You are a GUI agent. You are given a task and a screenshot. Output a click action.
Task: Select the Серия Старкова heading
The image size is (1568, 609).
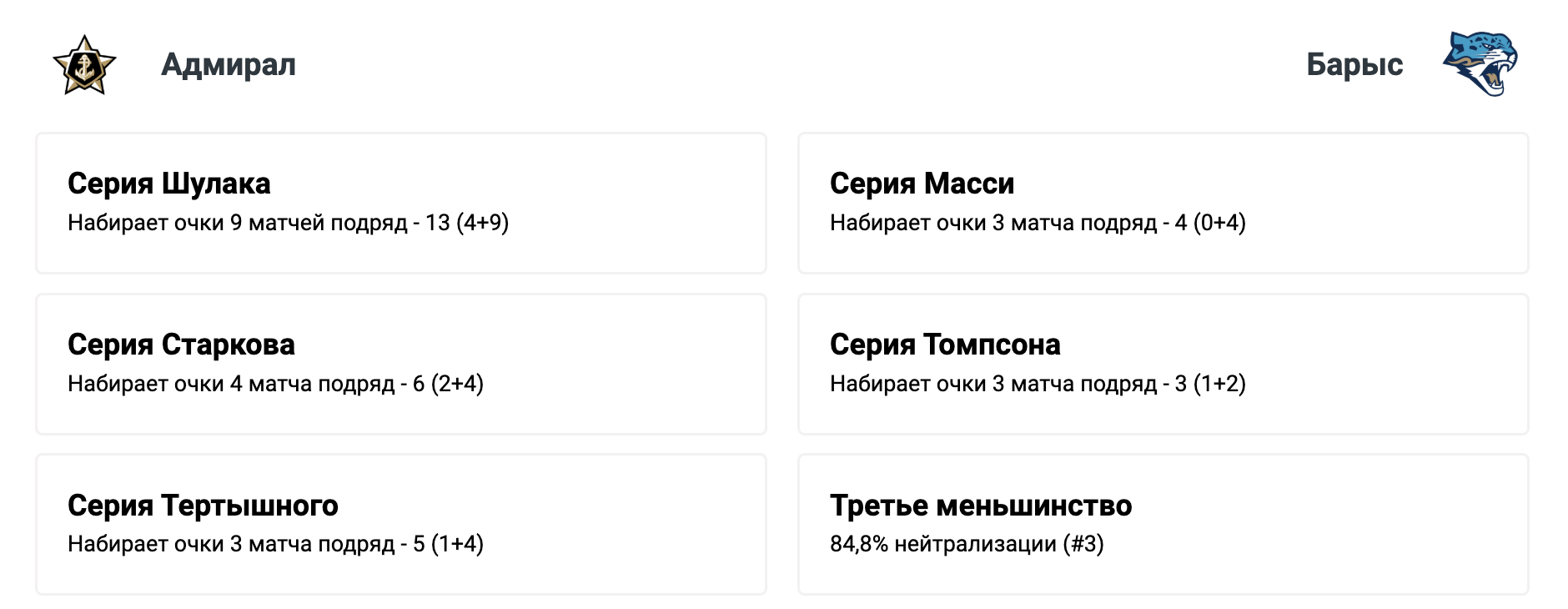coord(181,345)
